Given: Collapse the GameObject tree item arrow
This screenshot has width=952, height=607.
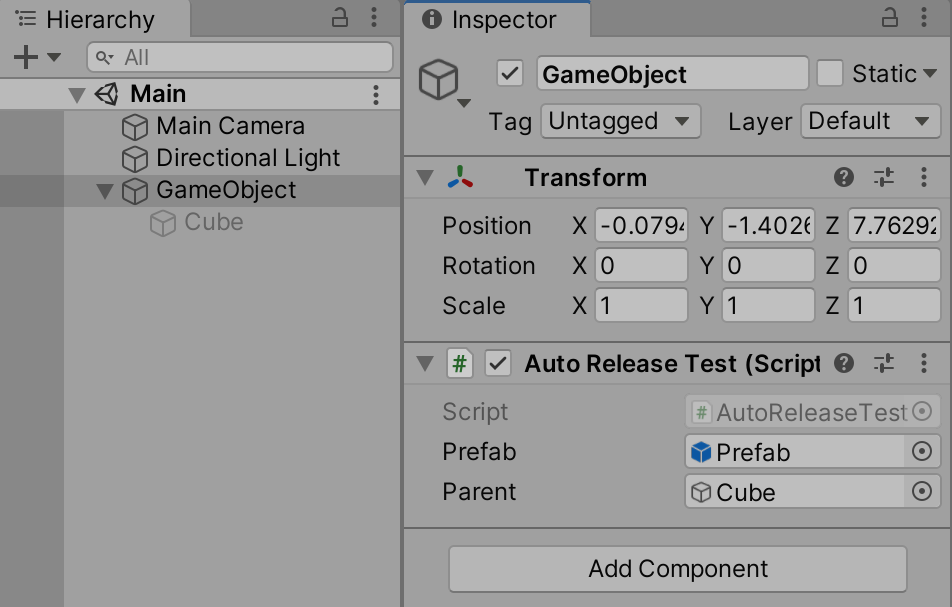Looking at the screenshot, I should (105, 190).
